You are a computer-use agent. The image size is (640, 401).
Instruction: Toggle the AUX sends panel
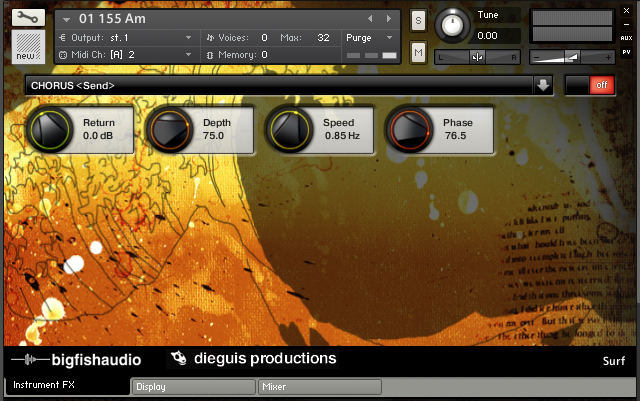pyautogui.click(x=627, y=38)
